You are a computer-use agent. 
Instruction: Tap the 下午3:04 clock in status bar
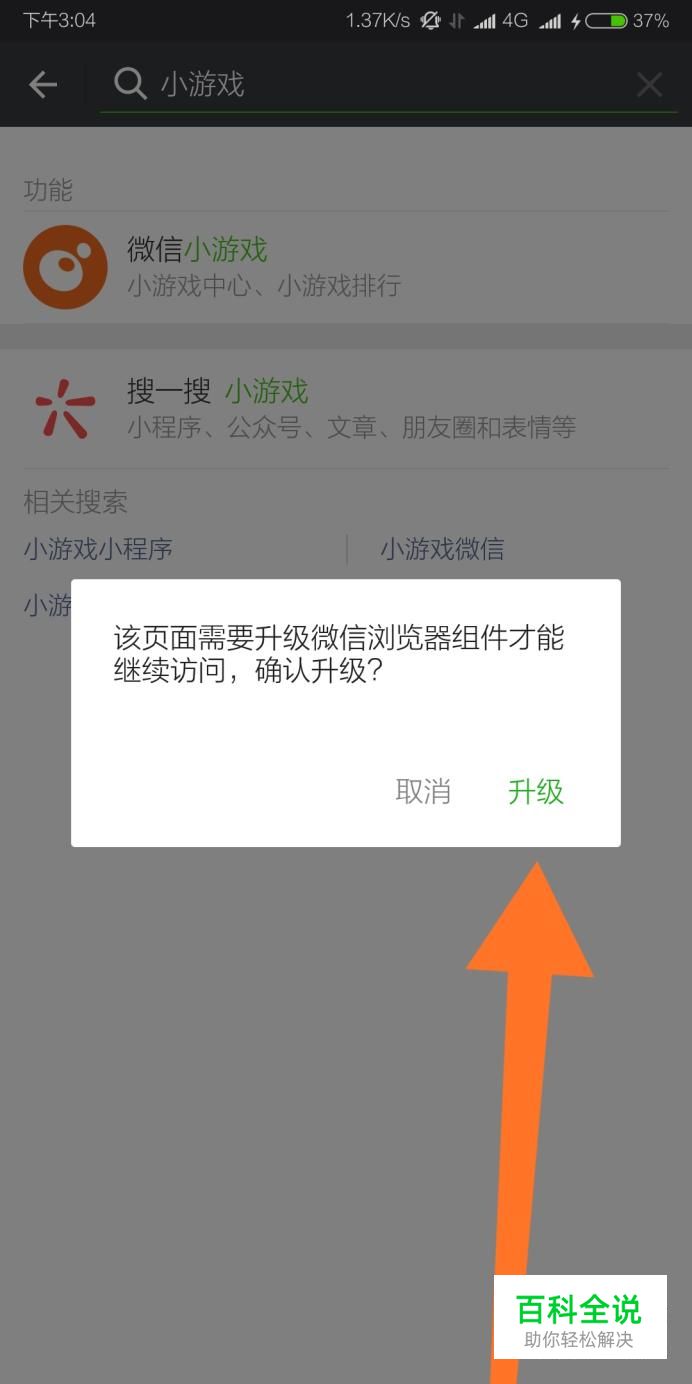tap(59, 20)
